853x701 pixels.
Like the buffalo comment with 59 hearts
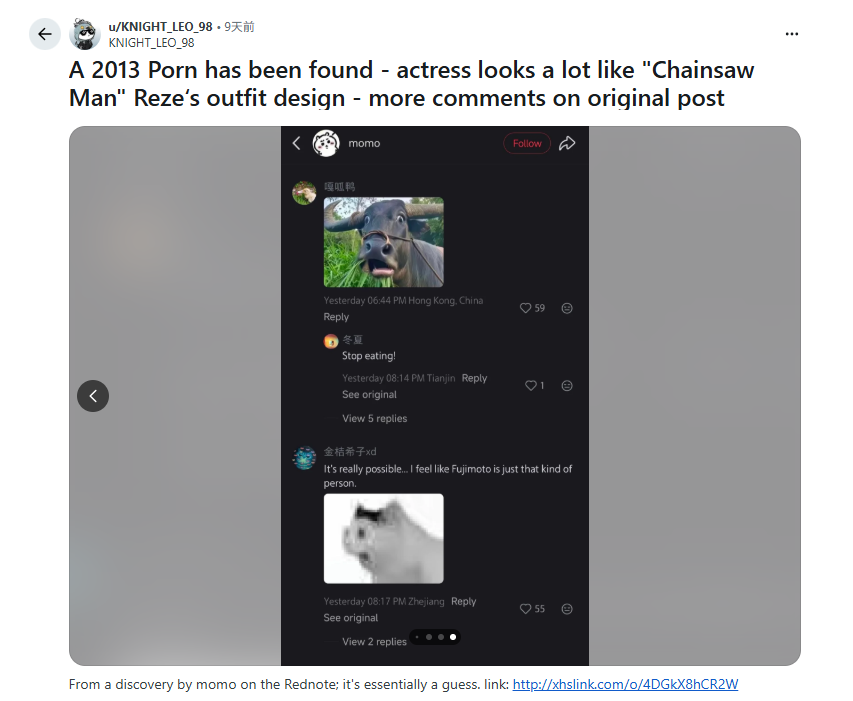(526, 308)
